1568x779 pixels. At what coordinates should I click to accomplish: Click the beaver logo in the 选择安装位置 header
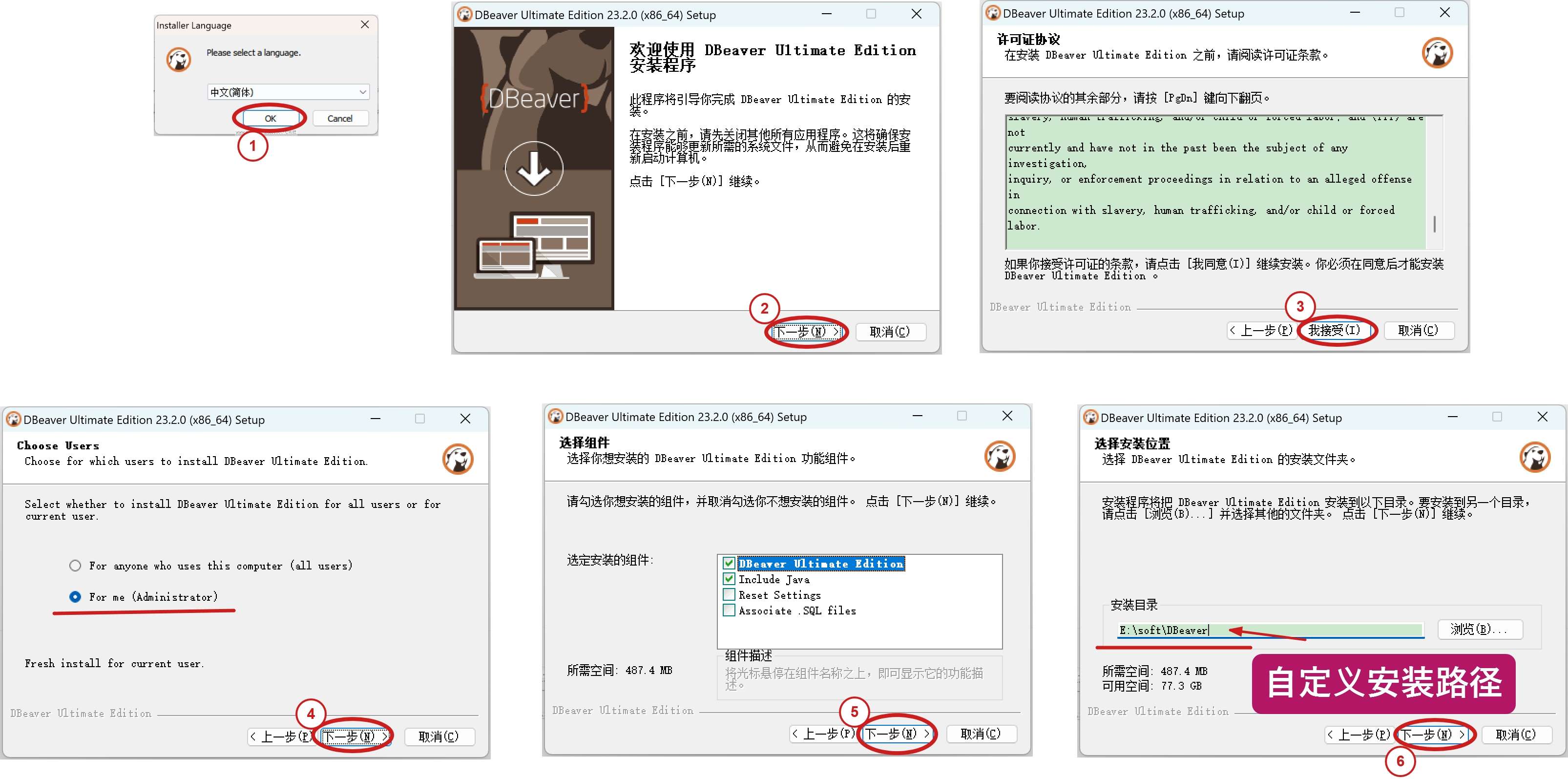(x=1534, y=457)
